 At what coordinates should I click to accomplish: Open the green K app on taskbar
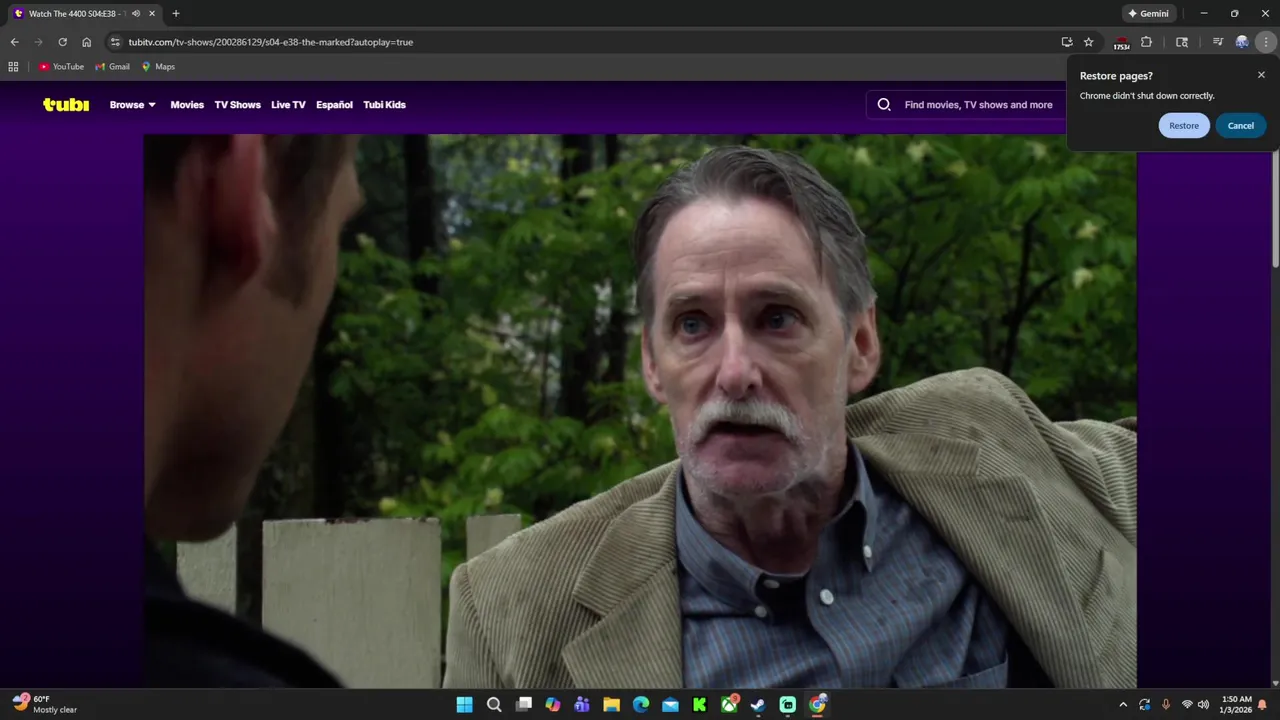(x=700, y=704)
